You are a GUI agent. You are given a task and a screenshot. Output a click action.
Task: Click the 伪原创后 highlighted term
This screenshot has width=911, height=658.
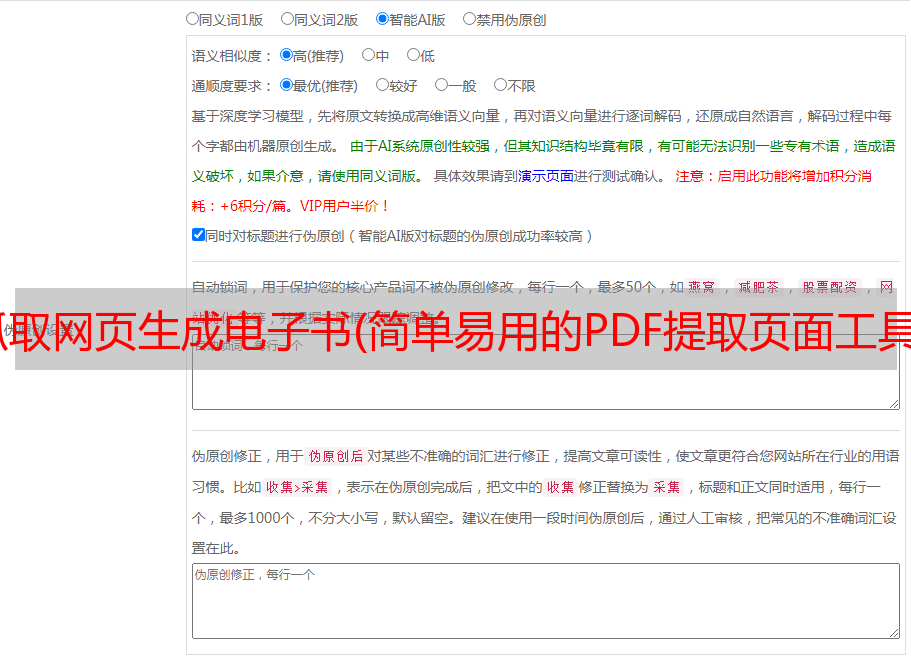[336, 456]
